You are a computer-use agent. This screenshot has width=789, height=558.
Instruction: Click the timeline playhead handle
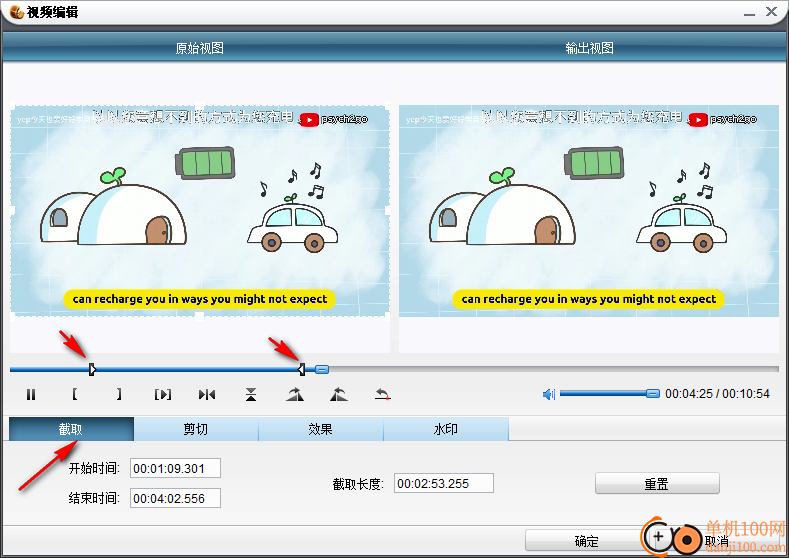tap(322, 369)
